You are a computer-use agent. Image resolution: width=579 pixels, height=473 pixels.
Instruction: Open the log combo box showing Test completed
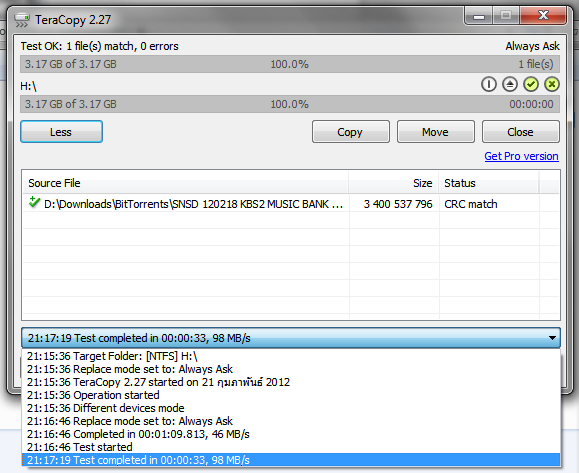click(291, 338)
